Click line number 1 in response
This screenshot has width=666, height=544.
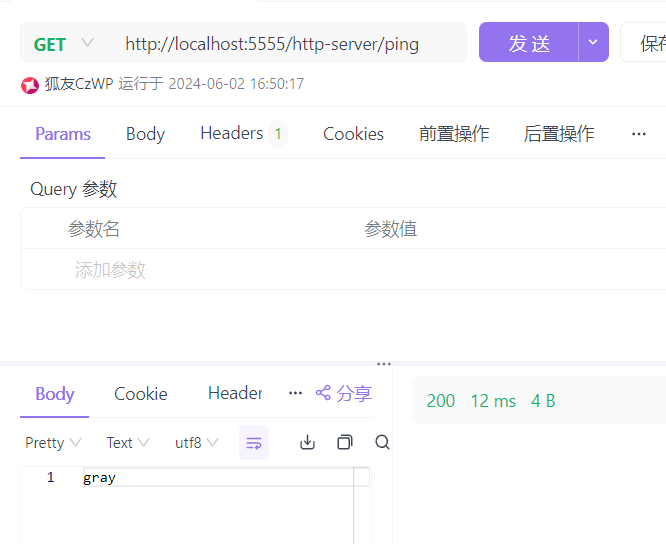pyautogui.click(x=51, y=477)
